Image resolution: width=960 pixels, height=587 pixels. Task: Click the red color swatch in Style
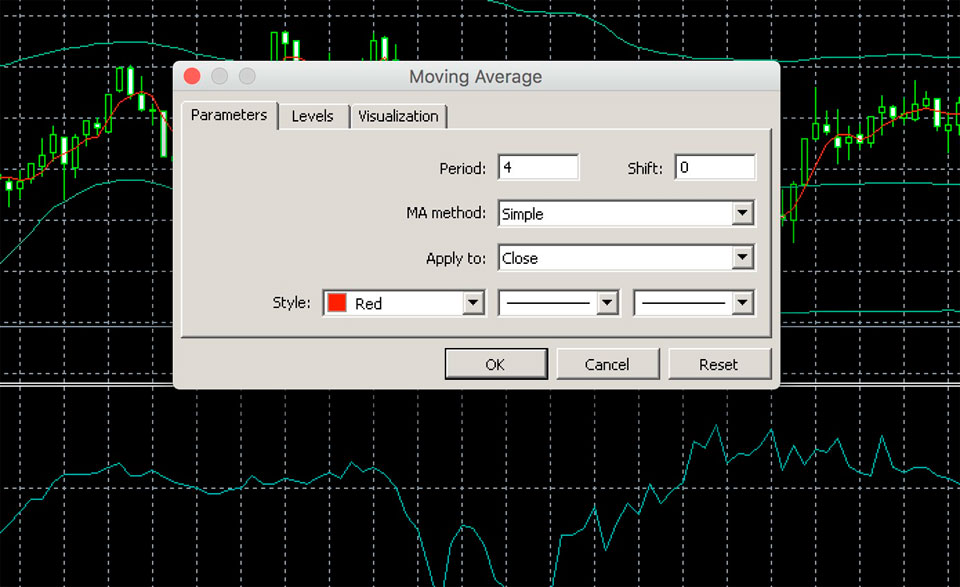point(337,303)
